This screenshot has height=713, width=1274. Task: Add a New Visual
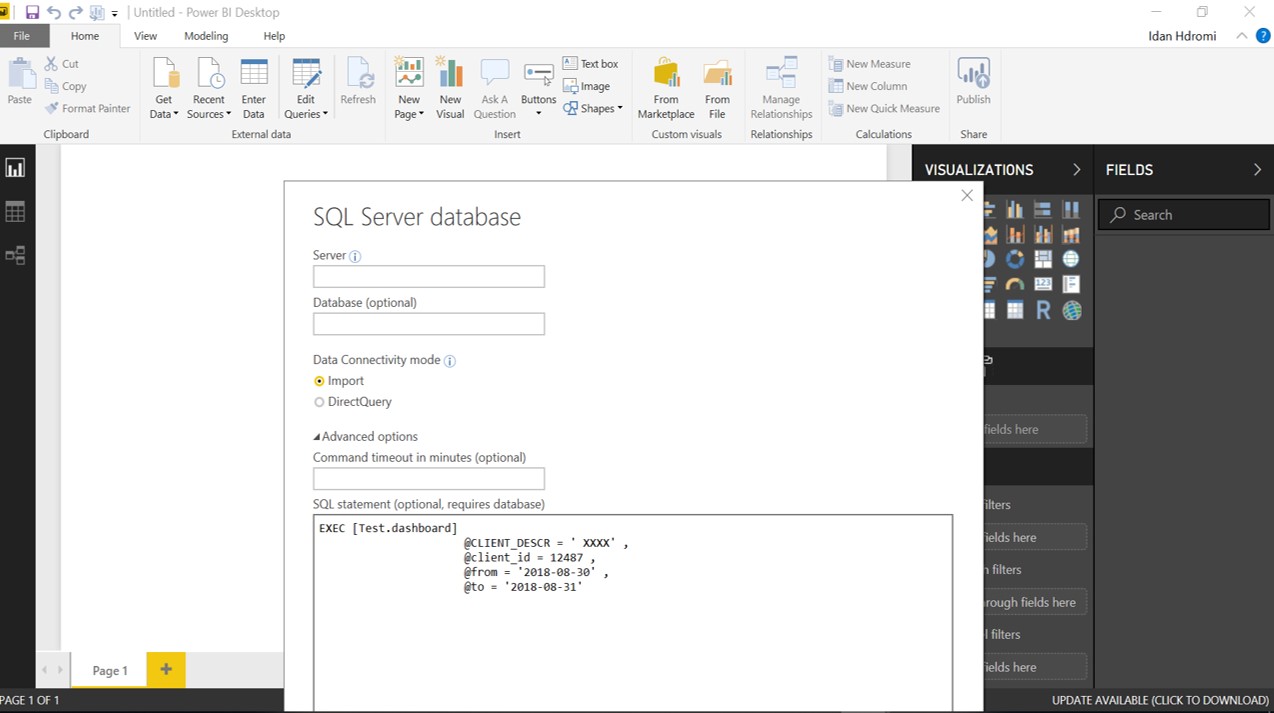(x=450, y=88)
